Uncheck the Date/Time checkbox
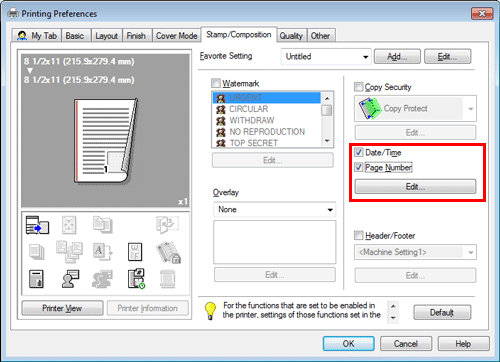This screenshot has width=500, height=362. coord(359,152)
